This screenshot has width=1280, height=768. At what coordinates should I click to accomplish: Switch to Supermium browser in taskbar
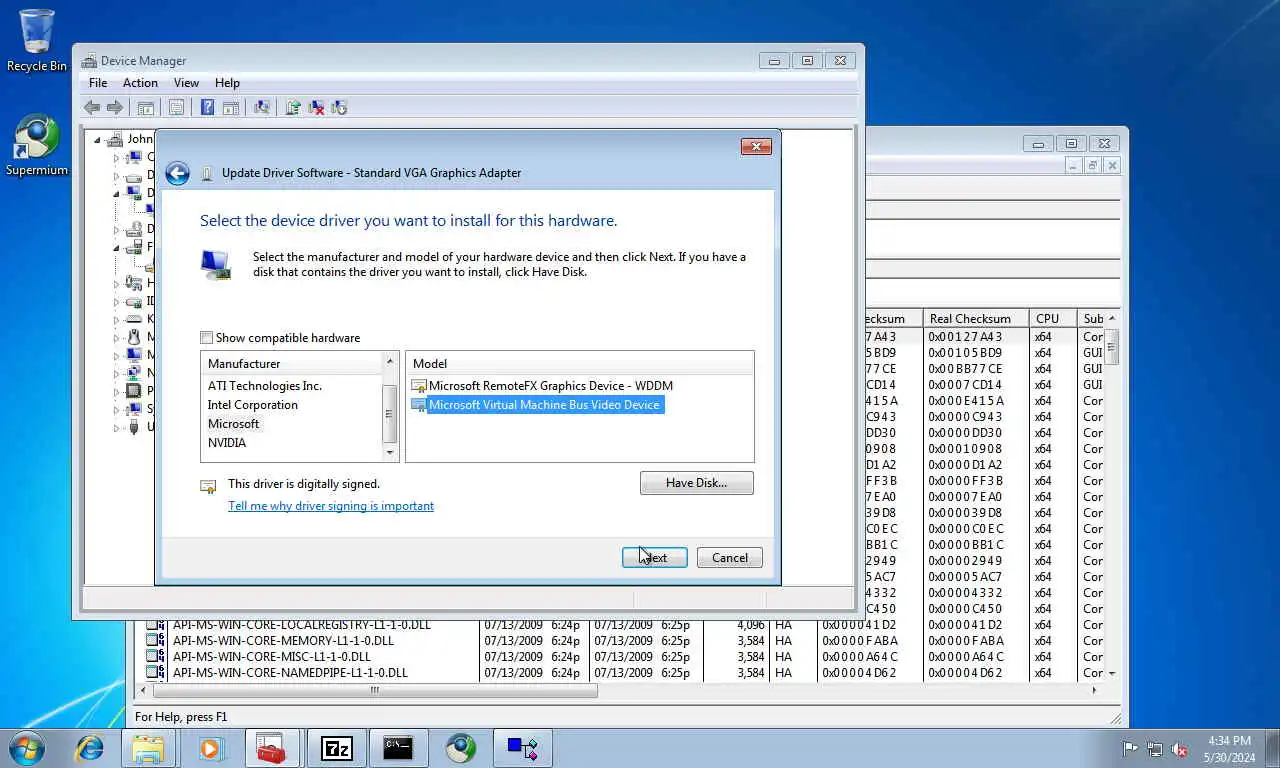461,748
